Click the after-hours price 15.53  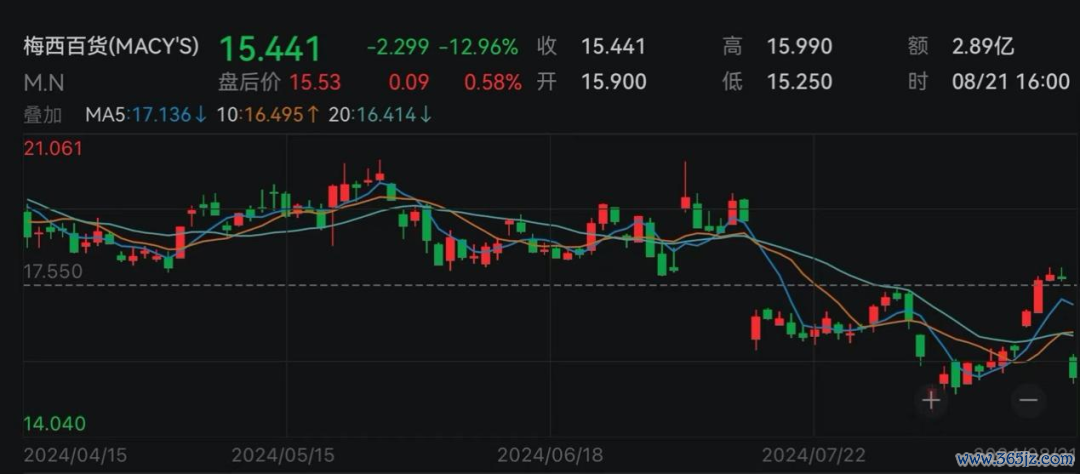(x=315, y=83)
